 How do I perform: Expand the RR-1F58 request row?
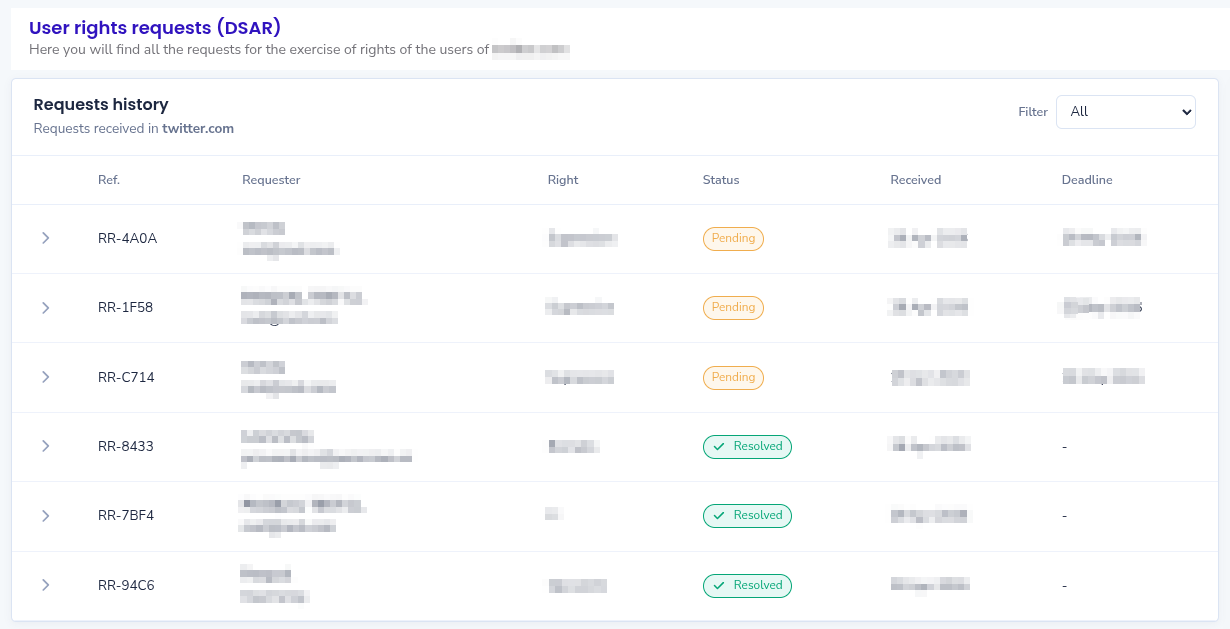[x=45, y=308]
